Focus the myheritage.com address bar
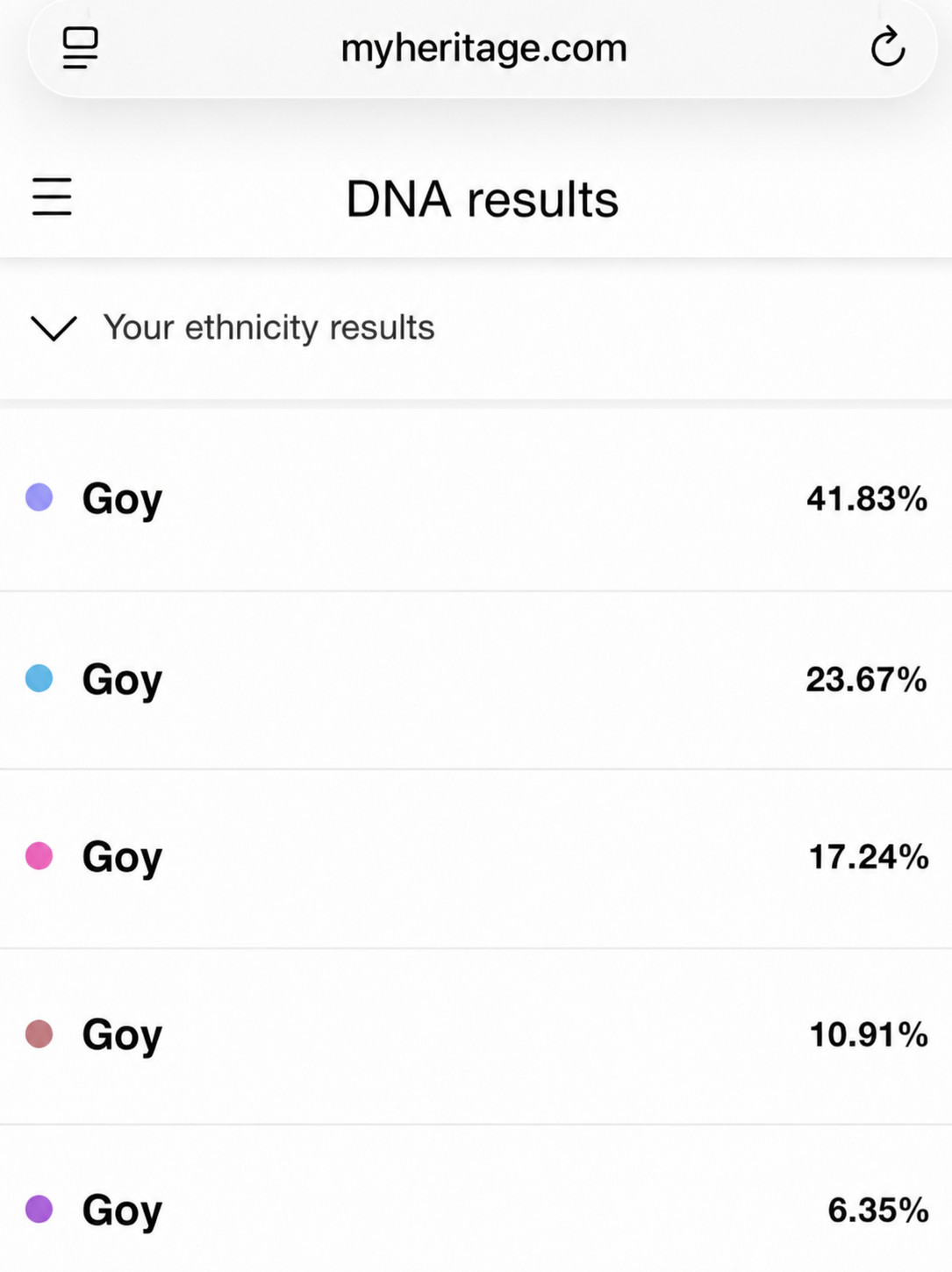 (483, 47)
